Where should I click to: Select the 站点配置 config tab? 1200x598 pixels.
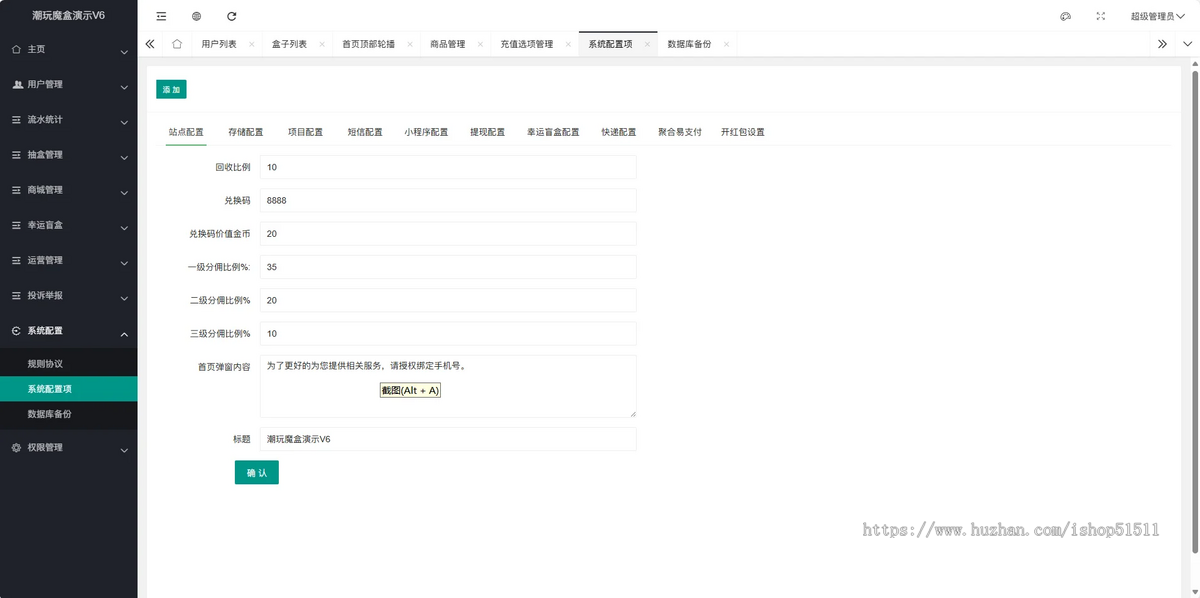(186, 132)
